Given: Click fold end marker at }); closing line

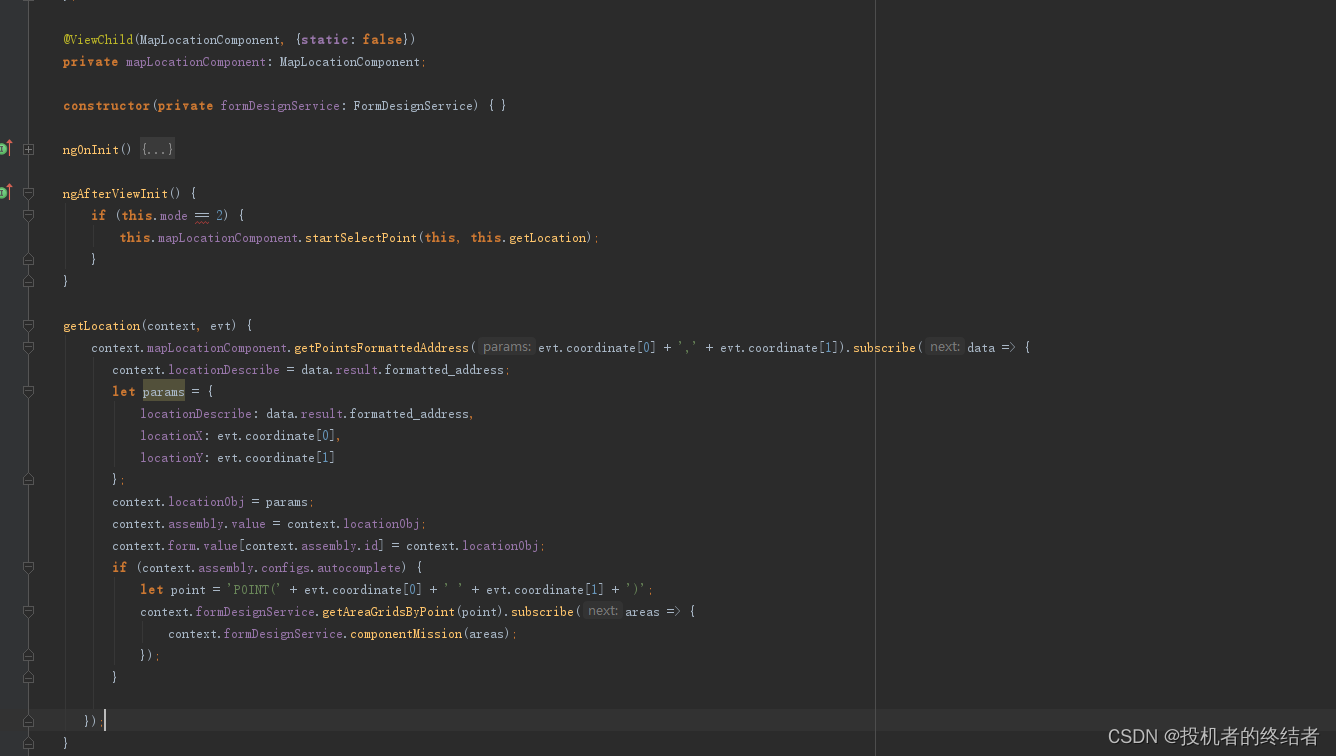Looking at the screenshot, I should (x=28, y=721).
